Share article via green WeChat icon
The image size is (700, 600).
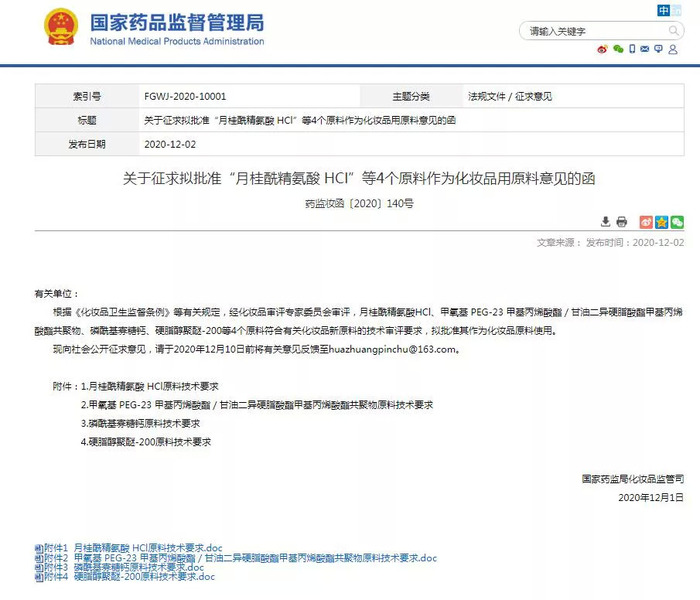click(x=677, y=222)
